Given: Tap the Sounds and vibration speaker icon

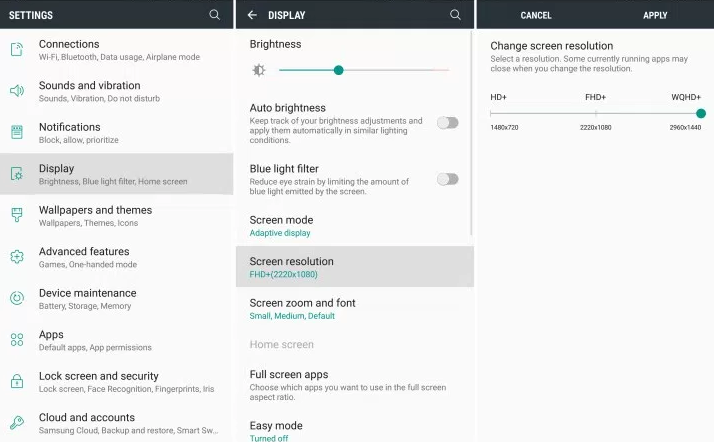Looking at the screenshot, I should pyautogui.click(x=17, y=91).
